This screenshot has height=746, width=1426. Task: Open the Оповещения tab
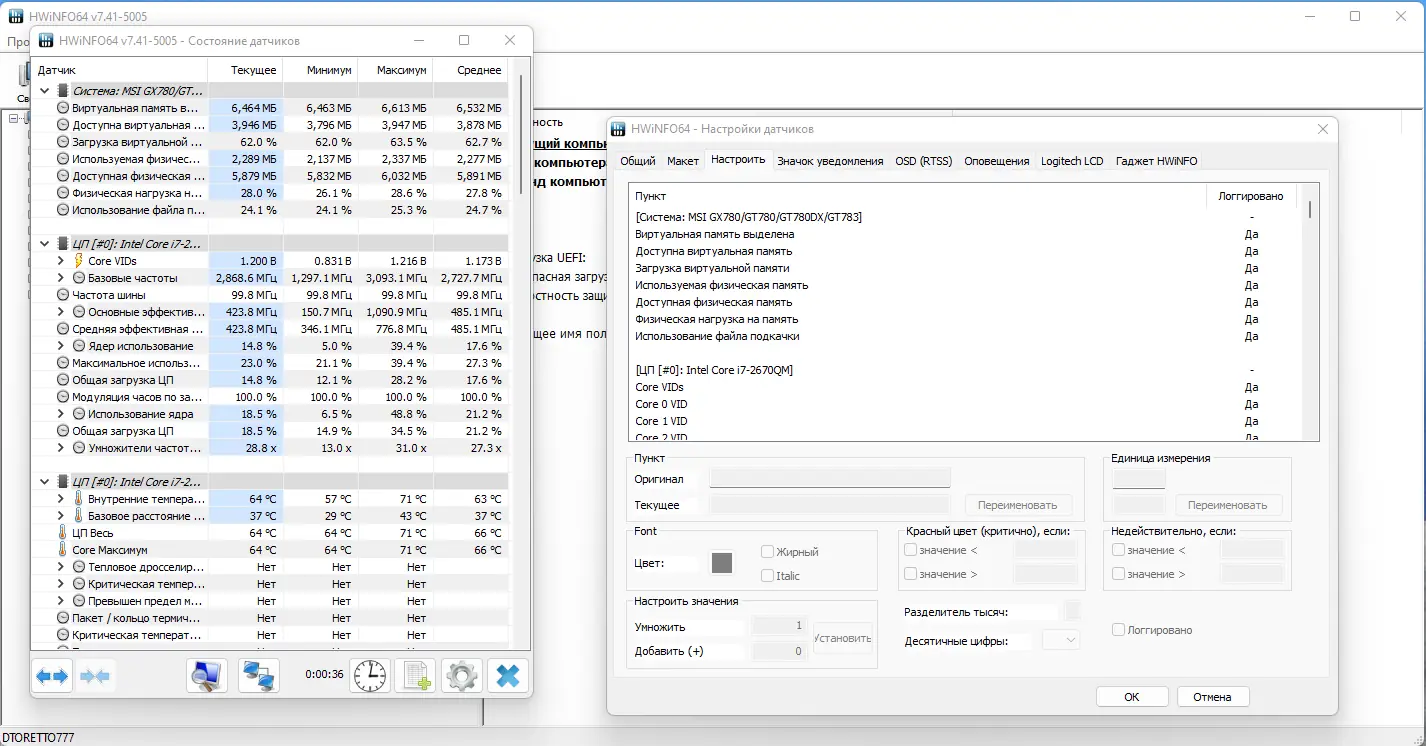tap(997, 161)
